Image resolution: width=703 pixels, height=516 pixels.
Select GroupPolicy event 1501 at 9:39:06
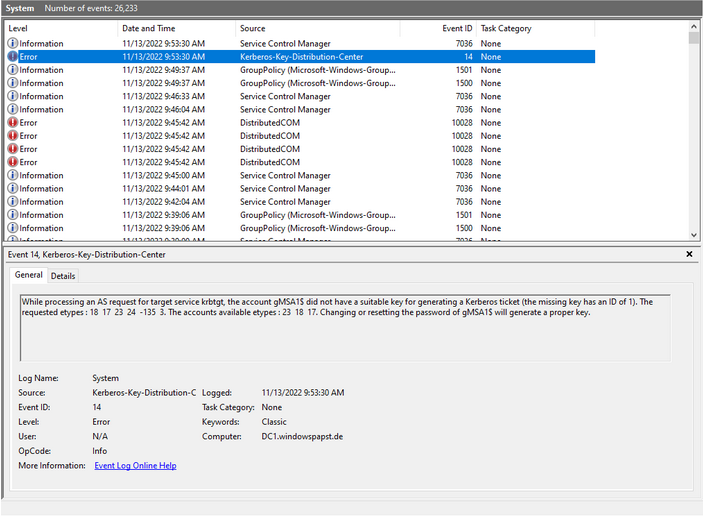tap(300, 215)
